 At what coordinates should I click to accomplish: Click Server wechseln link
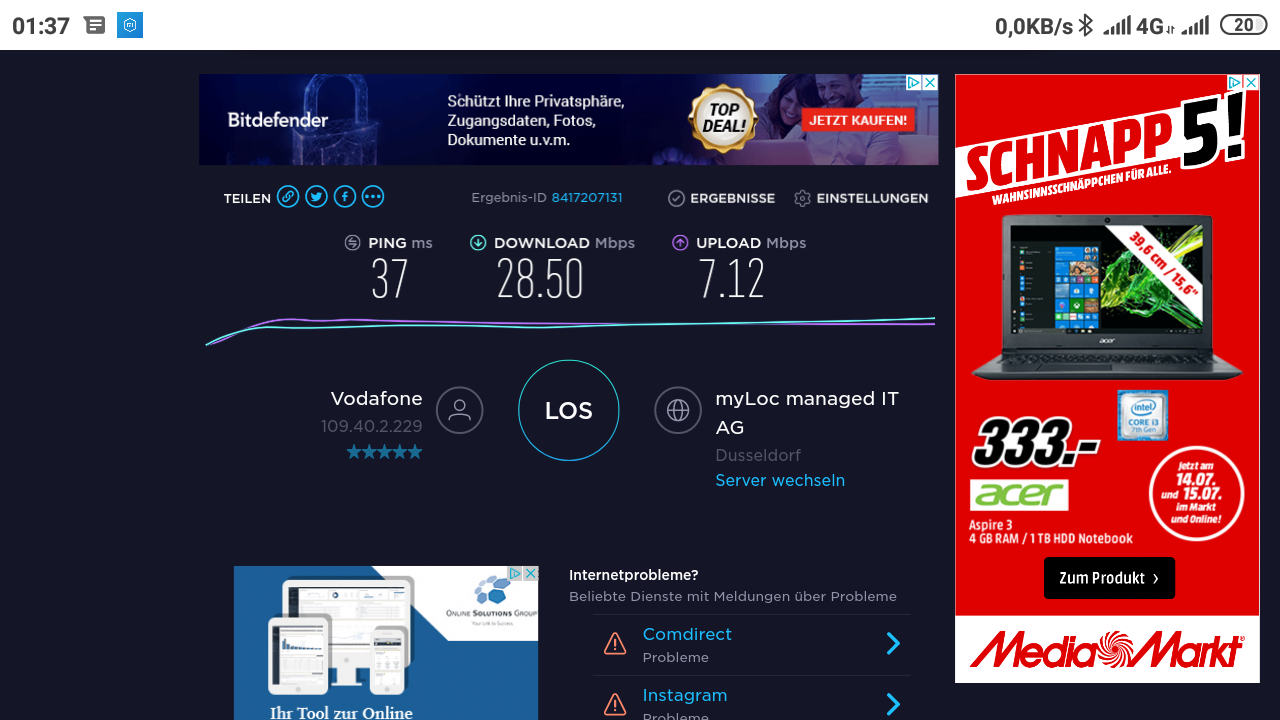[780, 480]
